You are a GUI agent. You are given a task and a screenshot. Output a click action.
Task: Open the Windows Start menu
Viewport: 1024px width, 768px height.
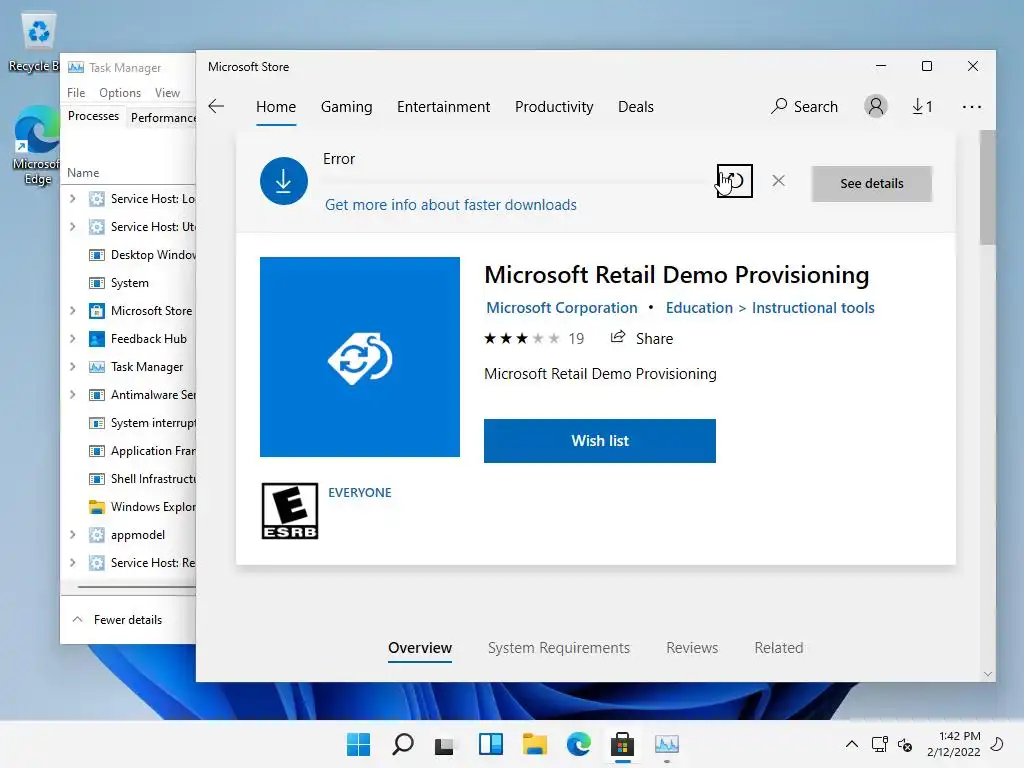click(359, 744)
